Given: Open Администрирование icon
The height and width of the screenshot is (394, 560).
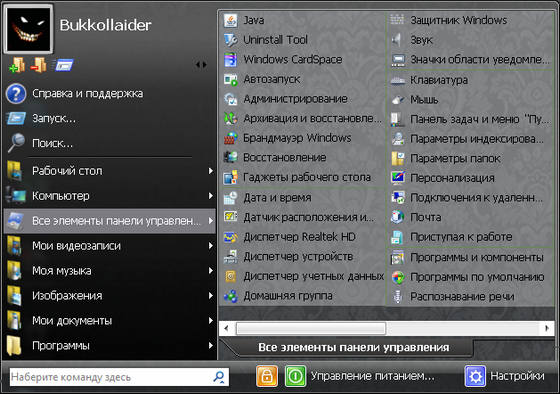Looking at the screenshot, I should tap(231, 99).
